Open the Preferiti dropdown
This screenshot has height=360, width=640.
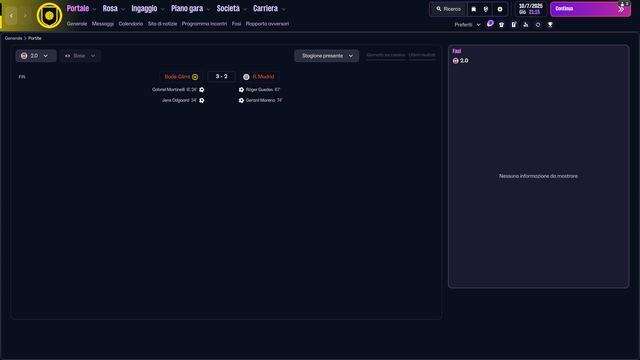tap(467, 24)
